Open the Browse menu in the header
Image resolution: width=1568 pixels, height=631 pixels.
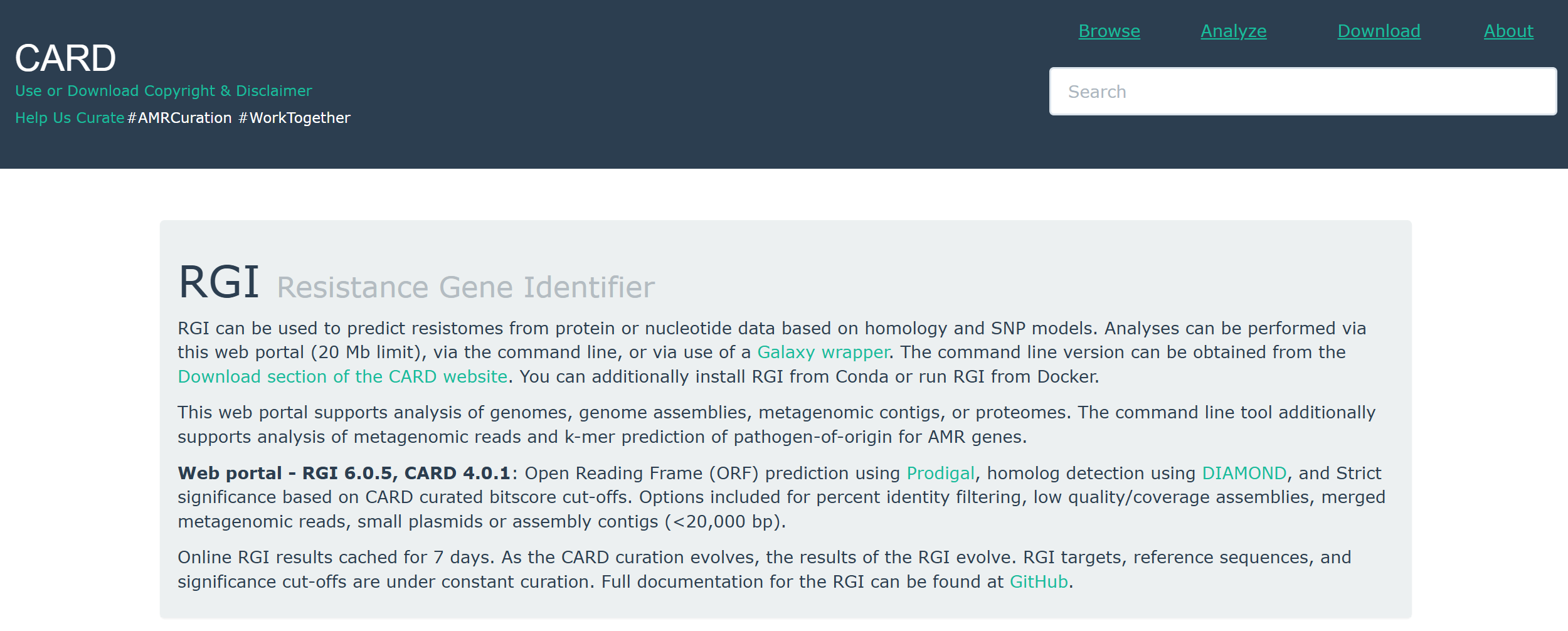pos(1109,31)
